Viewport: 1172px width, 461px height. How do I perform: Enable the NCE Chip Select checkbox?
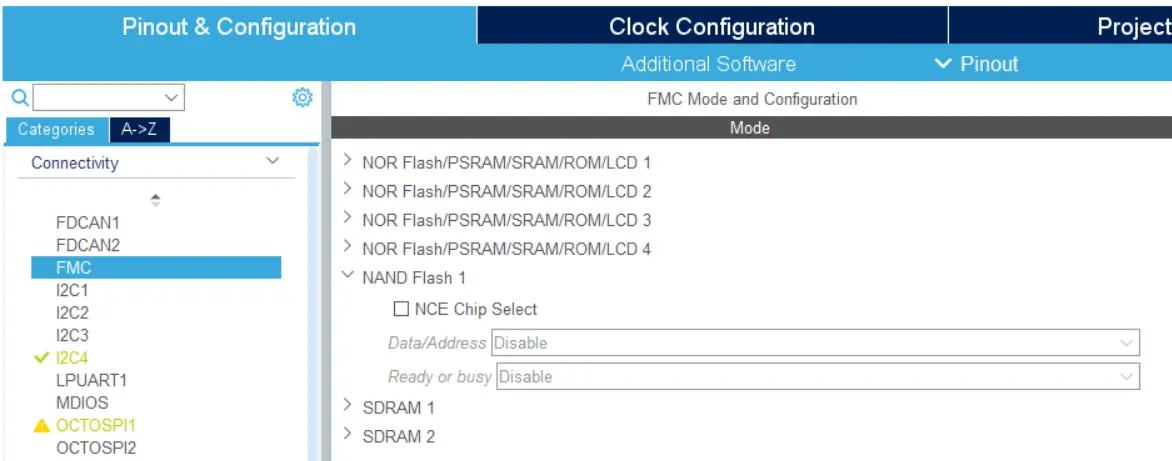tap(402, 309)
